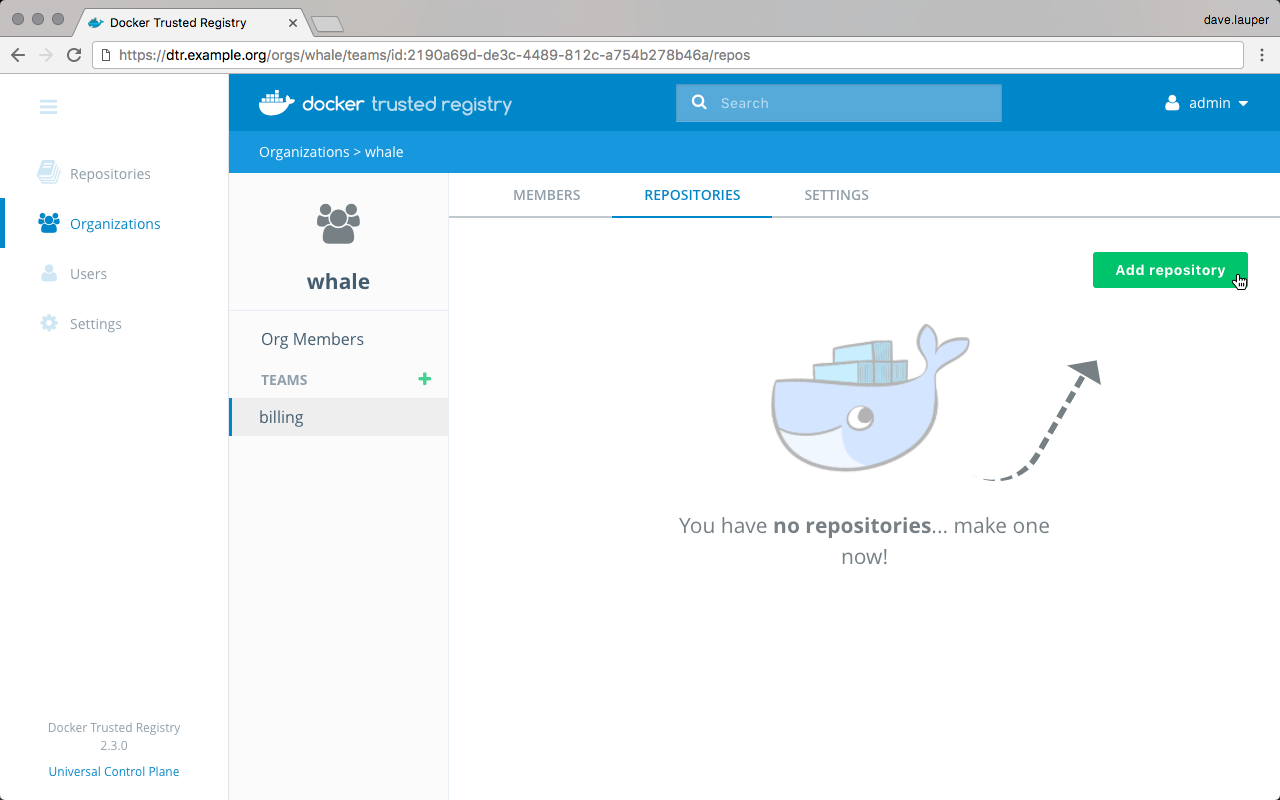Select the Organizations sidebar icon

tap(48, 223)
